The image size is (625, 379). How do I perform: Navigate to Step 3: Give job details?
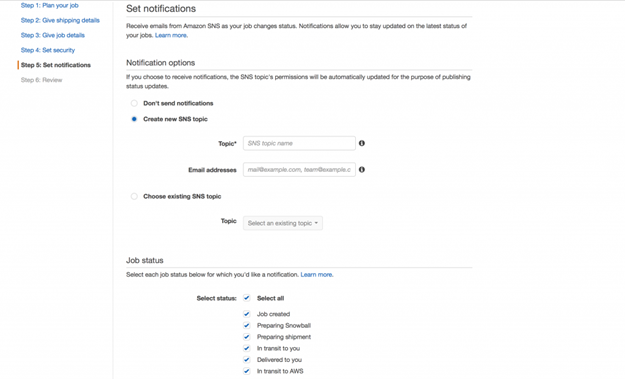[x=53, y=35]
